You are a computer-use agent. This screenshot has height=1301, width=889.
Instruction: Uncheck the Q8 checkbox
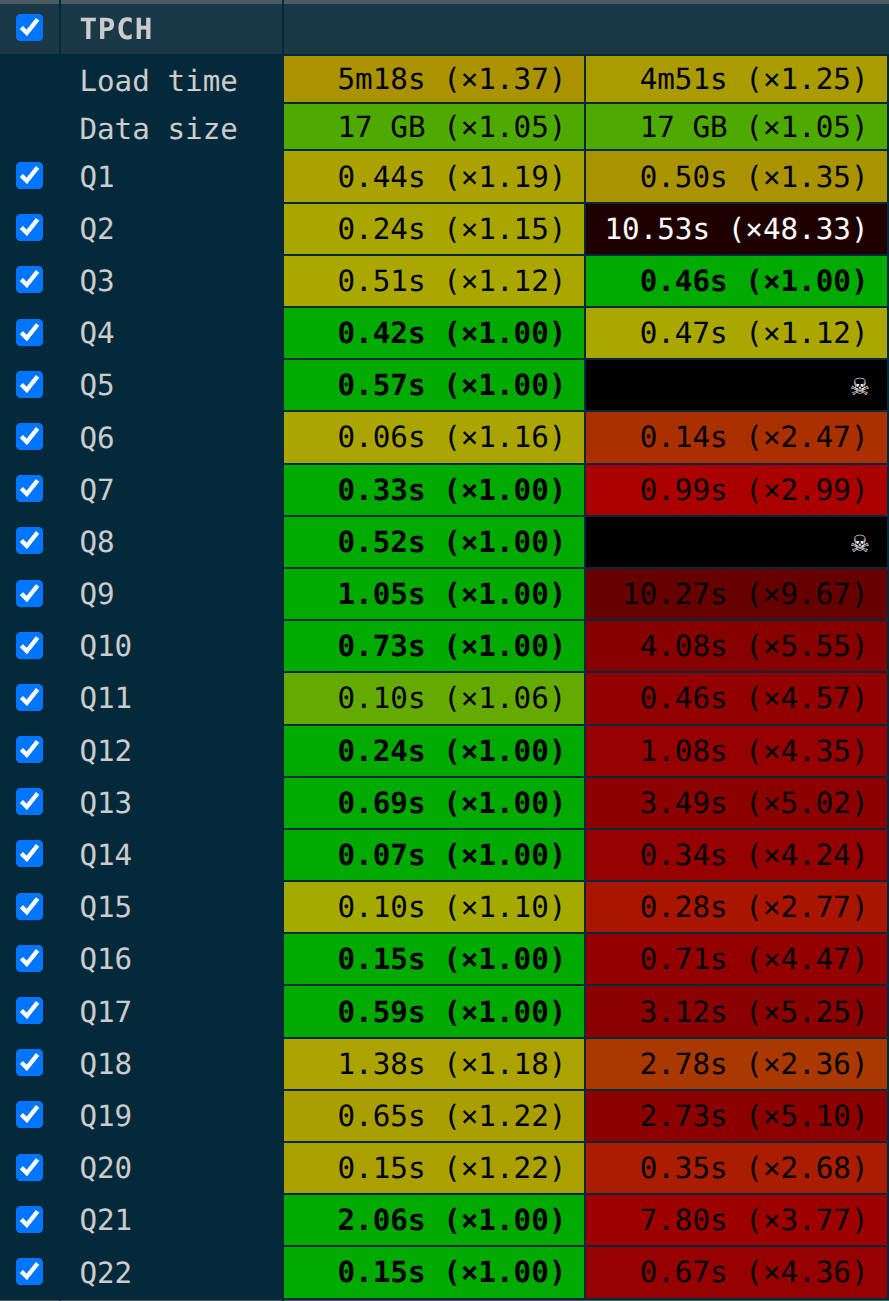pos(30,541)
